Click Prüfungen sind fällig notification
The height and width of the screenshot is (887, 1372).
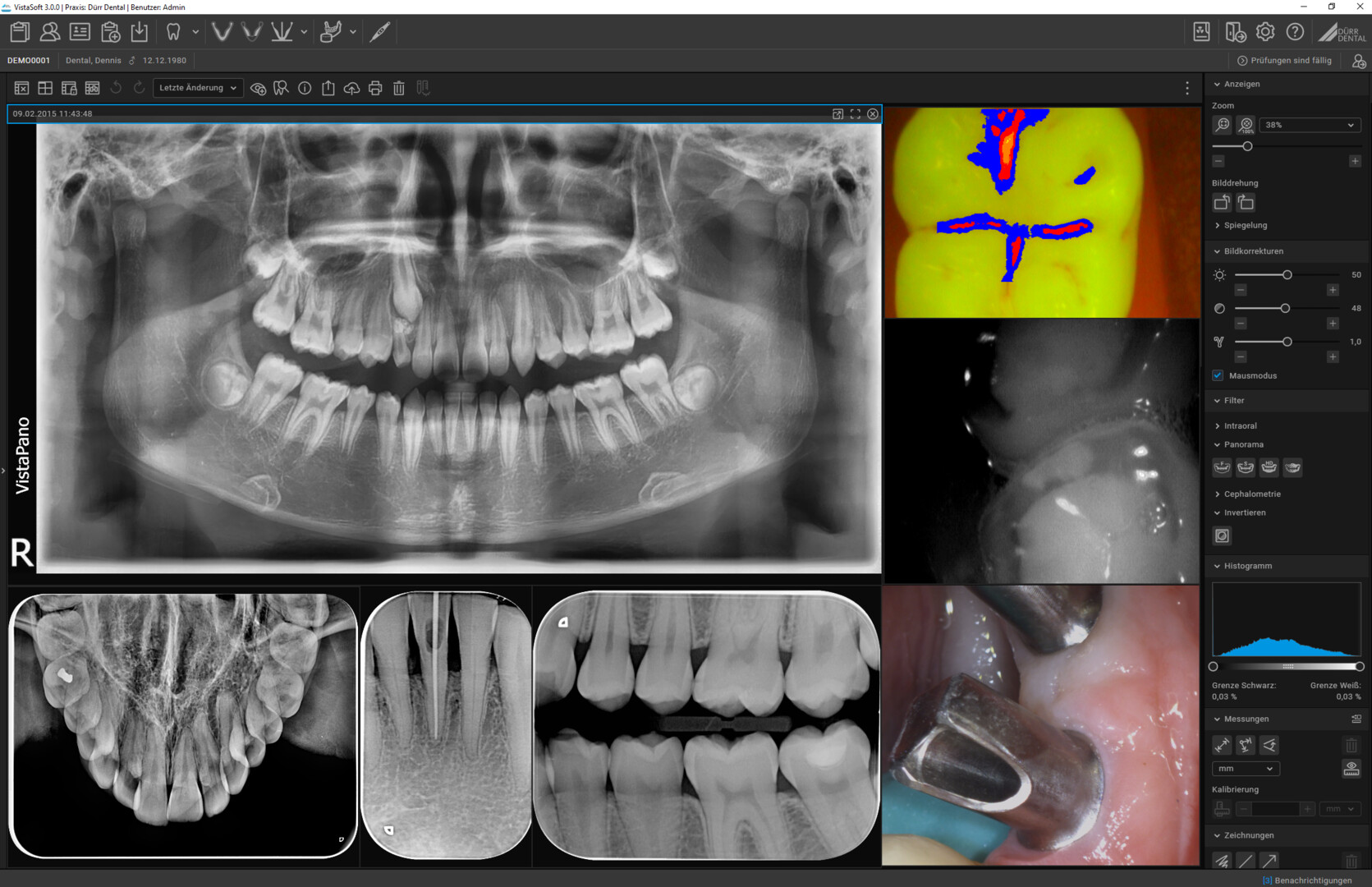pyautogui.click(x=1285, y=60)
